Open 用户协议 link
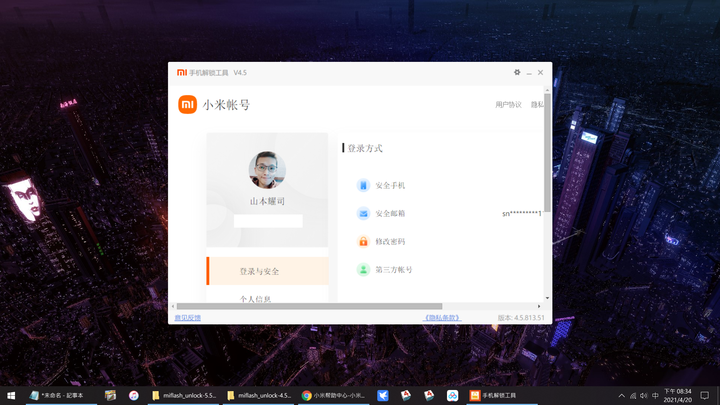The width and height of the screenshot is (720, 405). 508,105
